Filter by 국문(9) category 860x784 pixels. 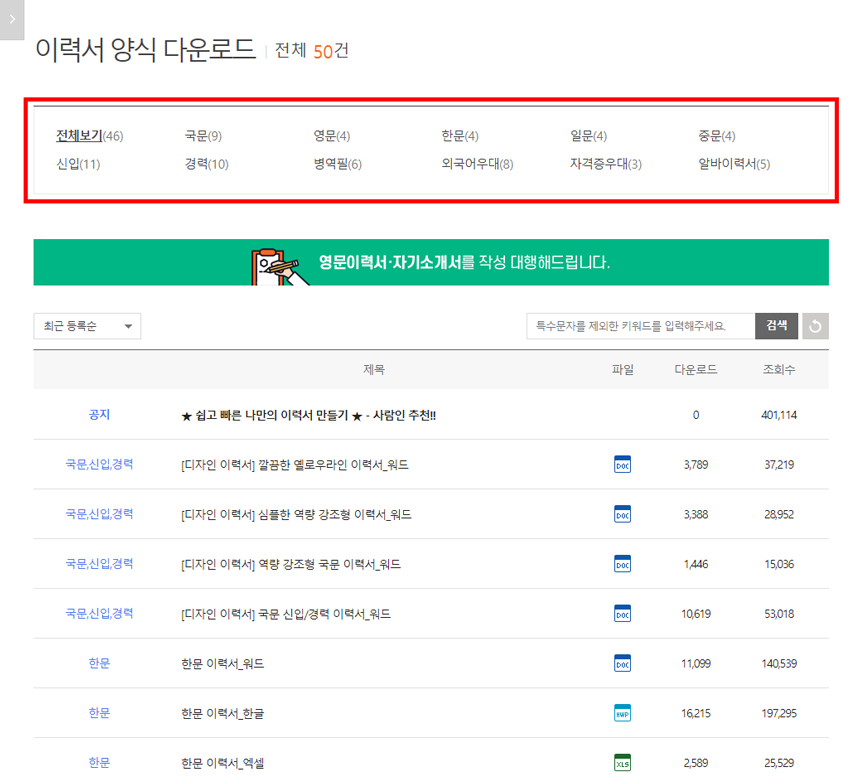[203, 136]
